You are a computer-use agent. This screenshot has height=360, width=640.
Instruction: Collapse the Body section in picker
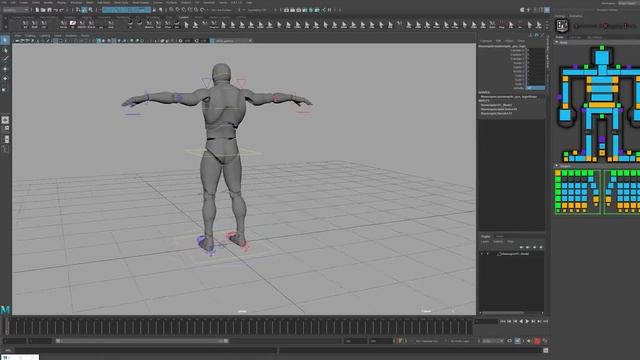pyautogui.click(x=556, y=42)
